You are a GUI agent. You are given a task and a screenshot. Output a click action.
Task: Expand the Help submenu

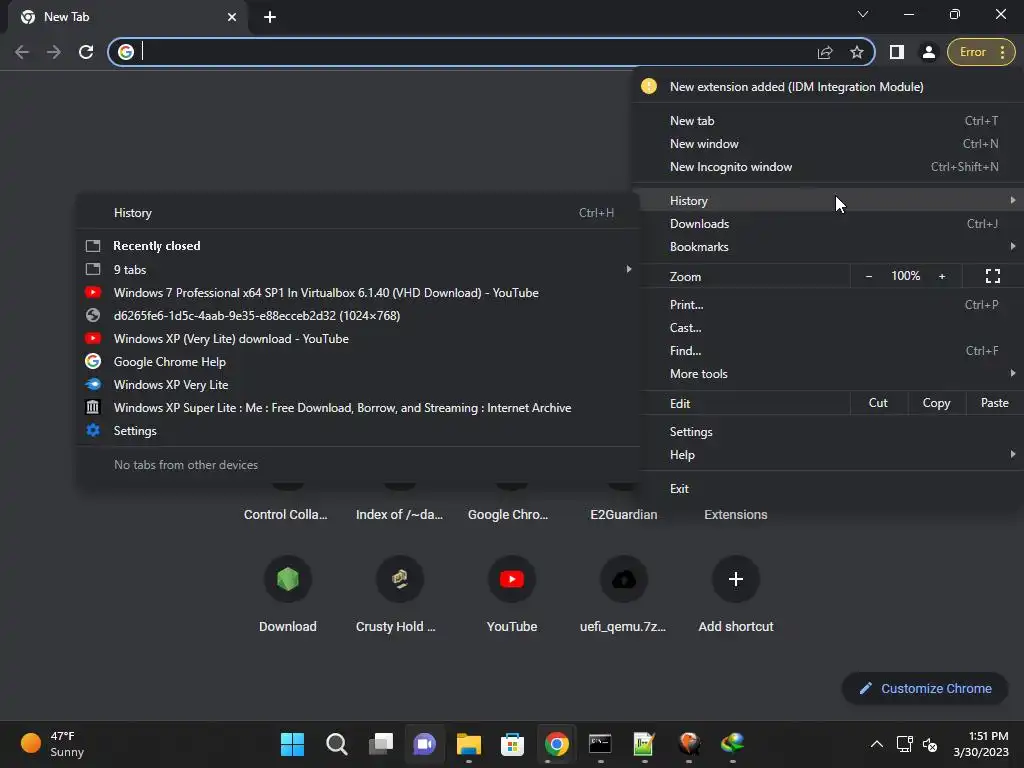click(831, 455)
